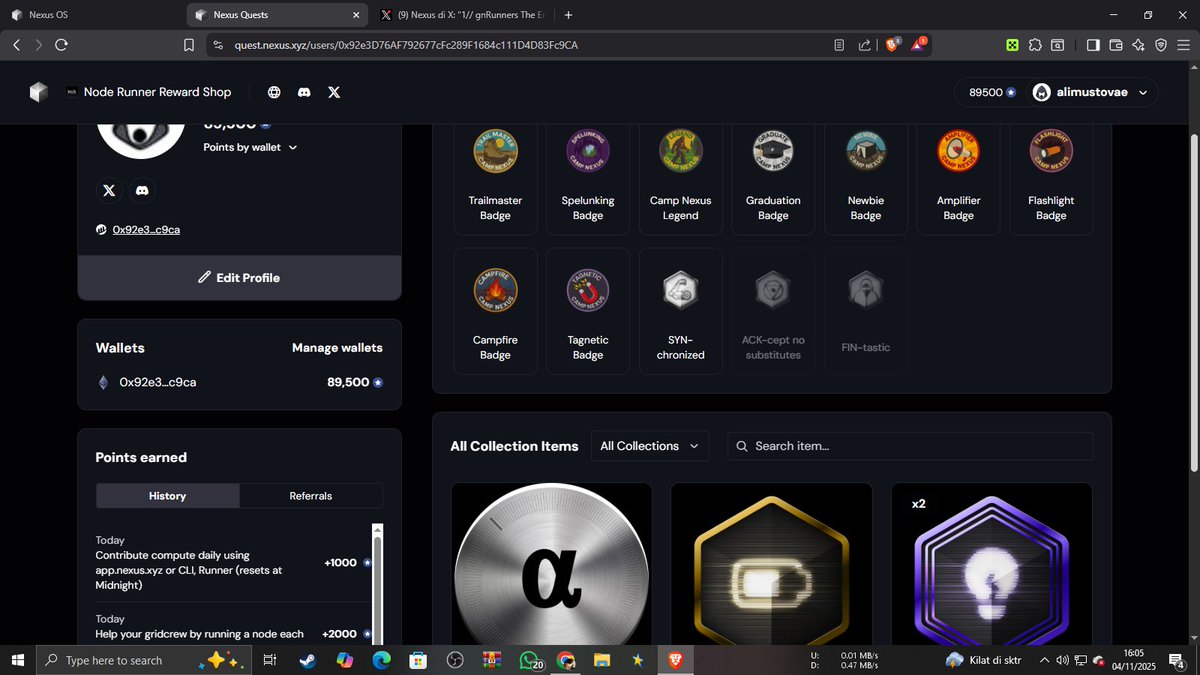
Task: Select the locked FIN-tastic badge
Action: (866, 311)
